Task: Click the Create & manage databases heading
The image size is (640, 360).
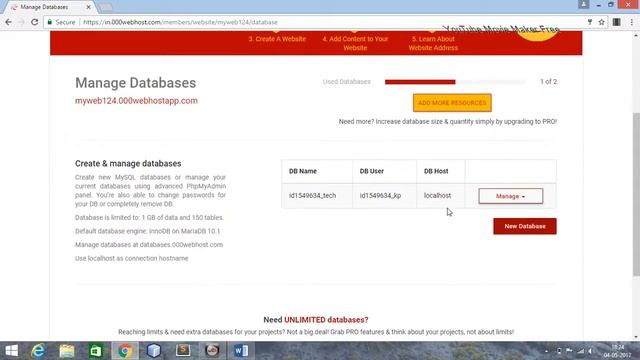Action: 128,163
